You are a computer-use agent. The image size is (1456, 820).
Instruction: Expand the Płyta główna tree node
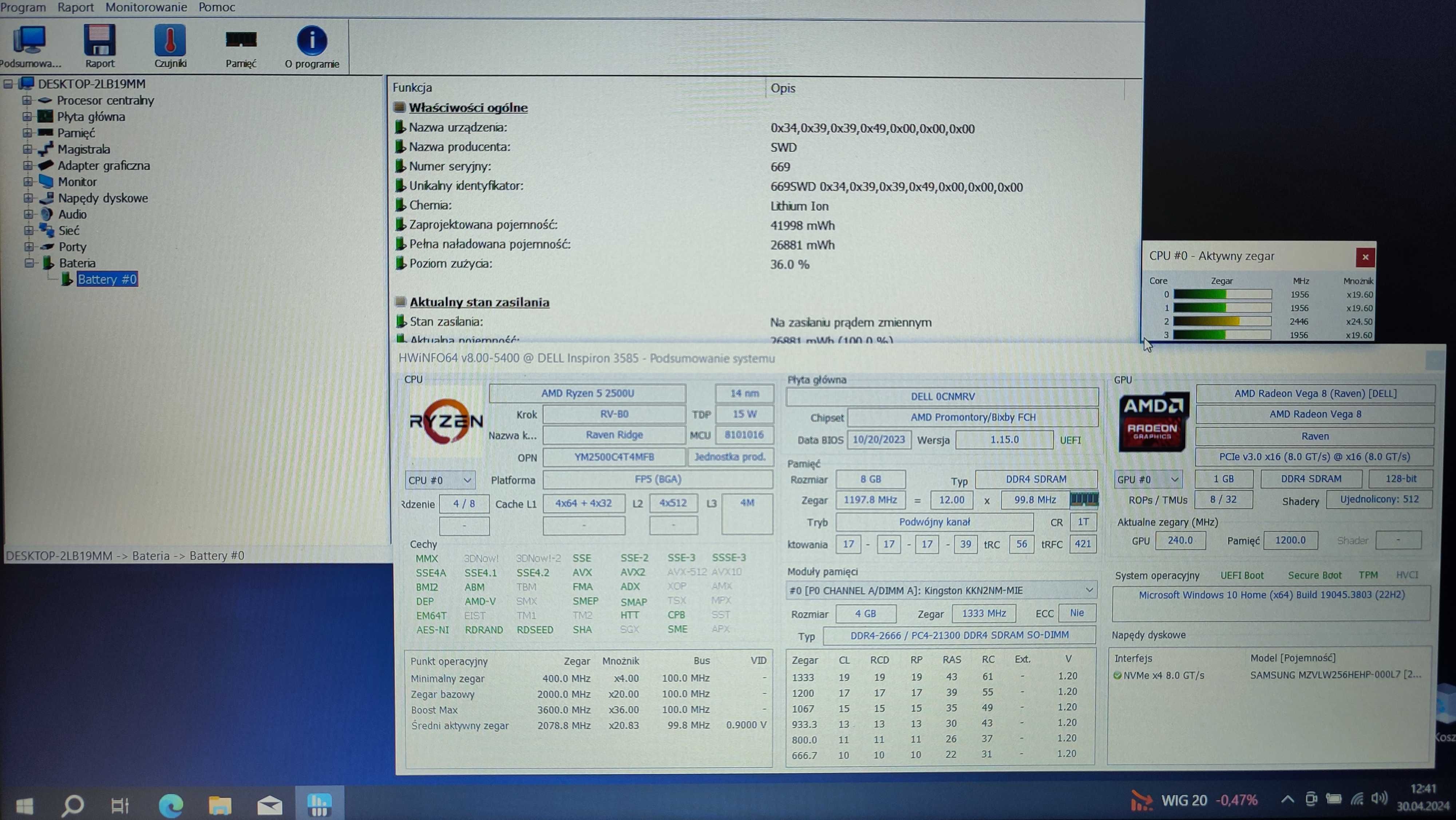[x=27, y=117]
